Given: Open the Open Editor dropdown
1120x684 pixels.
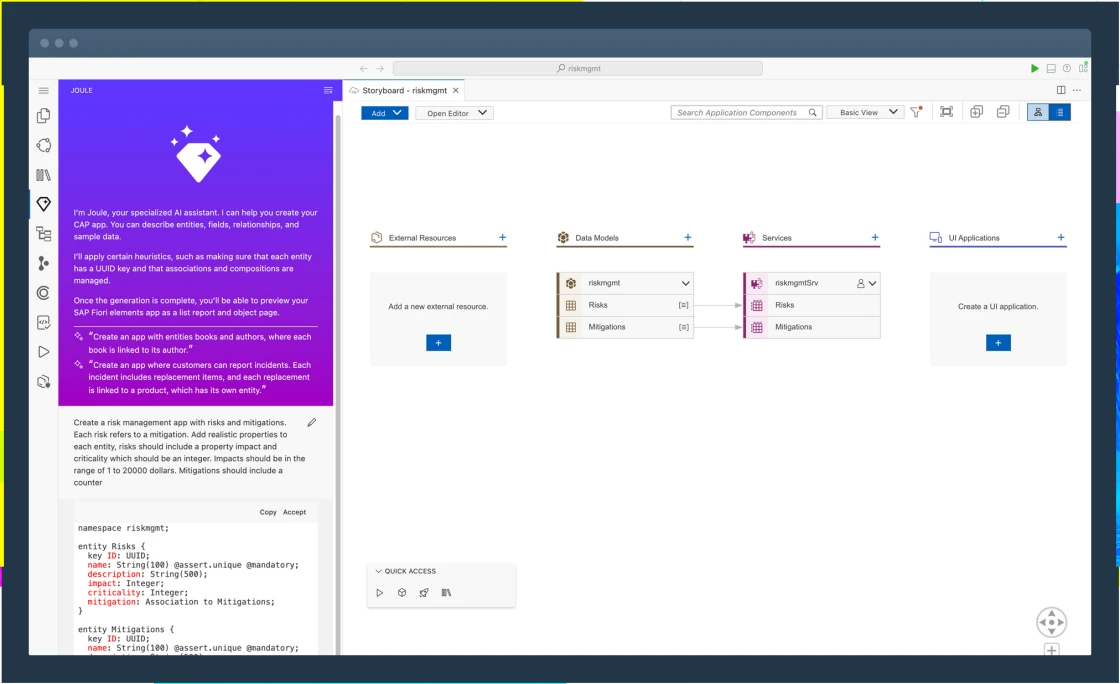Looking at the screenshot, I should [455, 113].
